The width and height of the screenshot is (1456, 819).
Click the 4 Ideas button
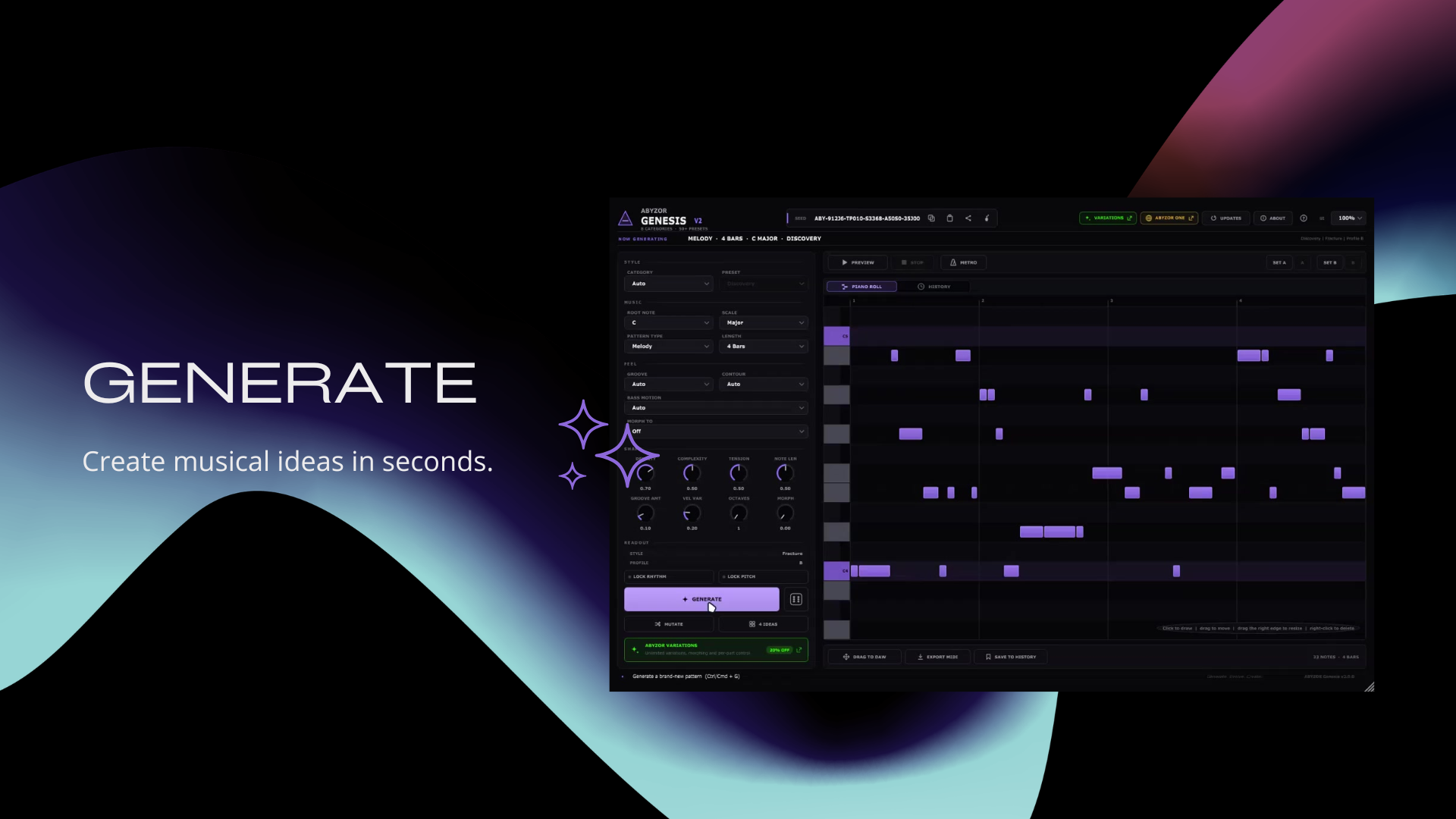coord(763,624)
